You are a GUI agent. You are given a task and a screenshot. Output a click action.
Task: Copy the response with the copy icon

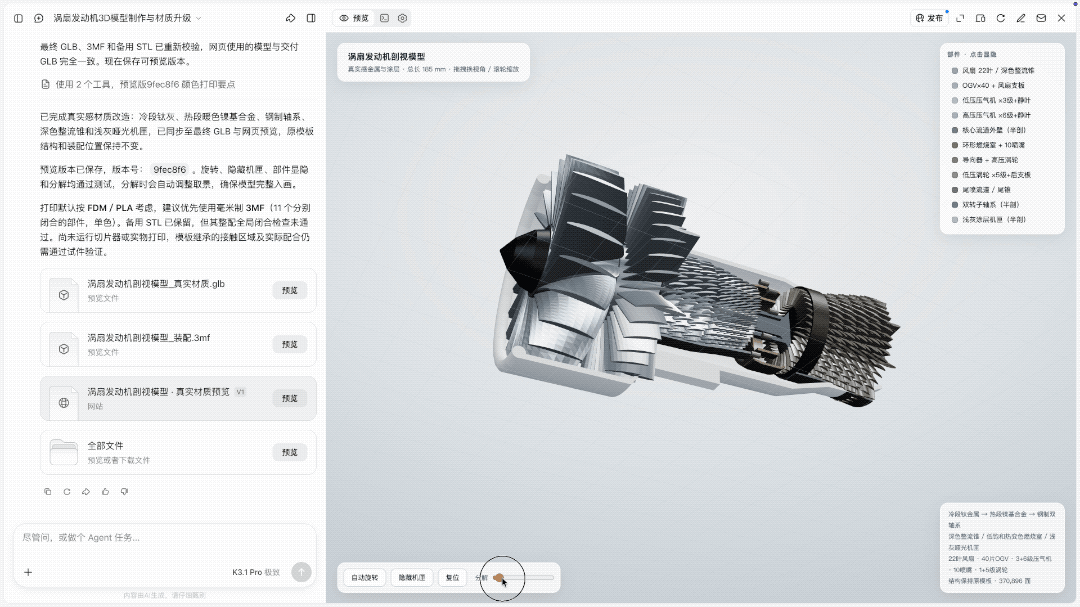[x=48, y=491]
